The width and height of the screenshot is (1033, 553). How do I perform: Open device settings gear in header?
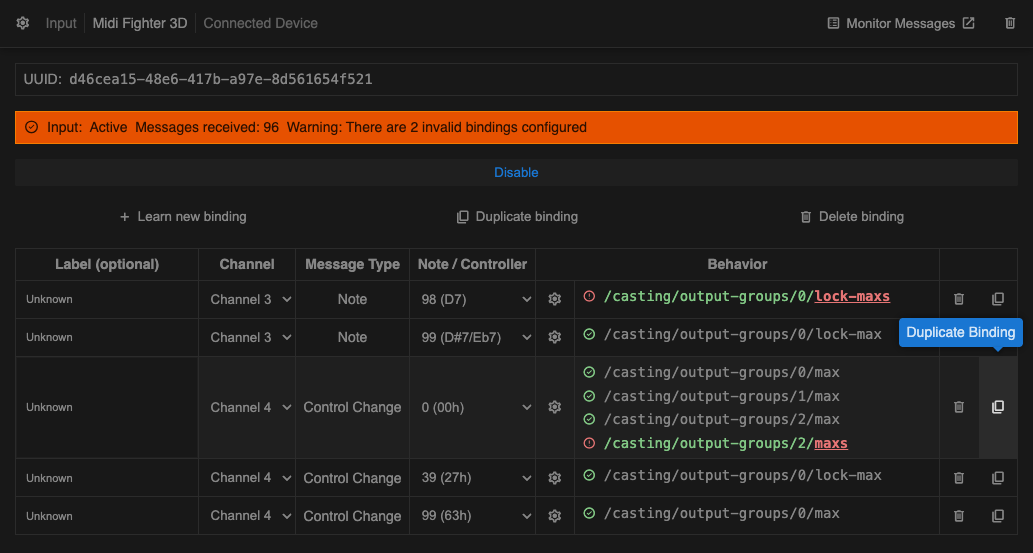pos(22,23)
